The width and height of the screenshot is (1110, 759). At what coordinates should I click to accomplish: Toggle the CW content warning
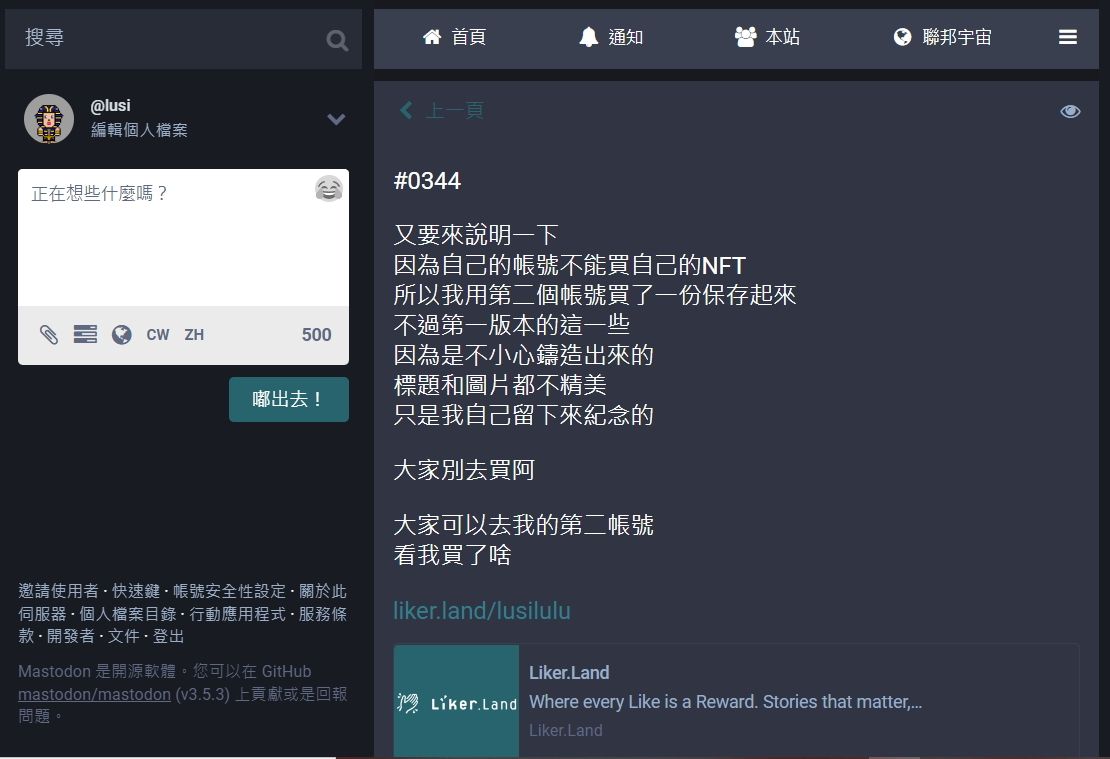[x=158, y=334]
